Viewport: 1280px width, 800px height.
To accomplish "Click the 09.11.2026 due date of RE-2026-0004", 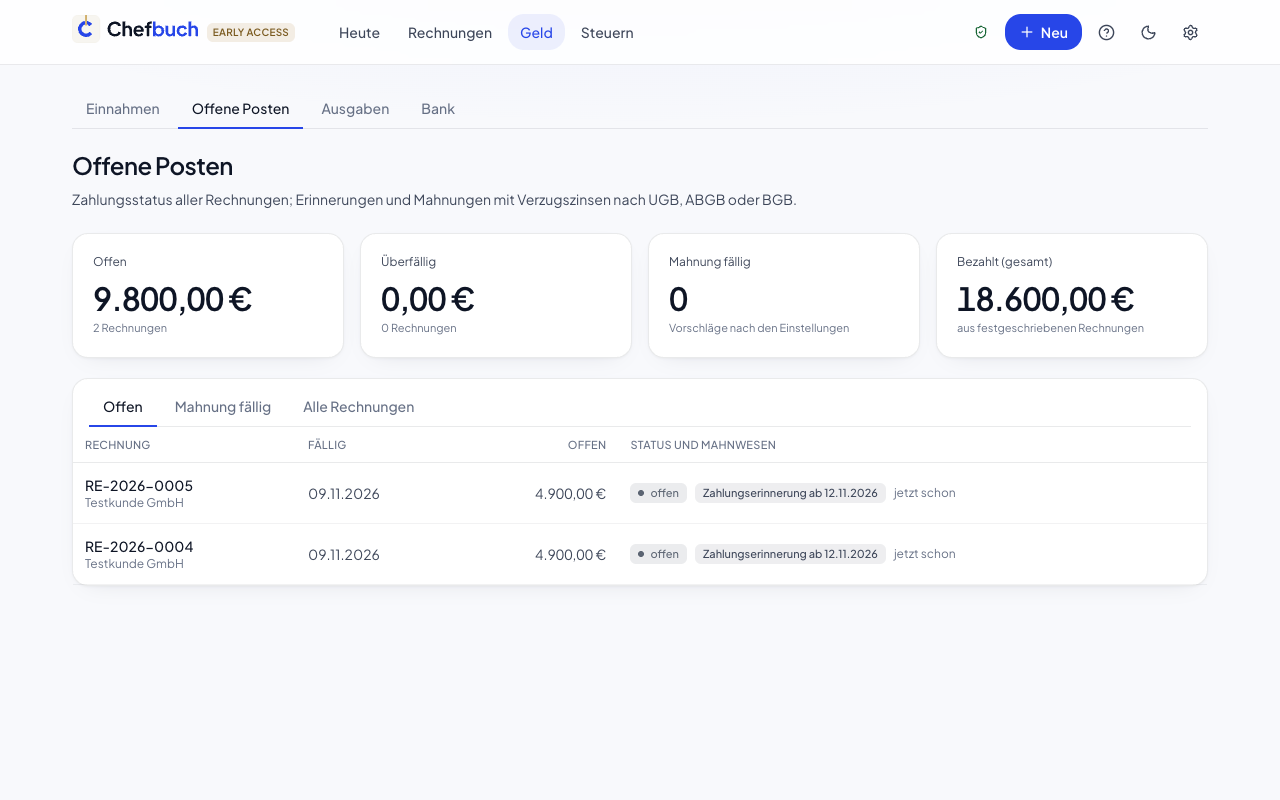I will pos(344,554).
